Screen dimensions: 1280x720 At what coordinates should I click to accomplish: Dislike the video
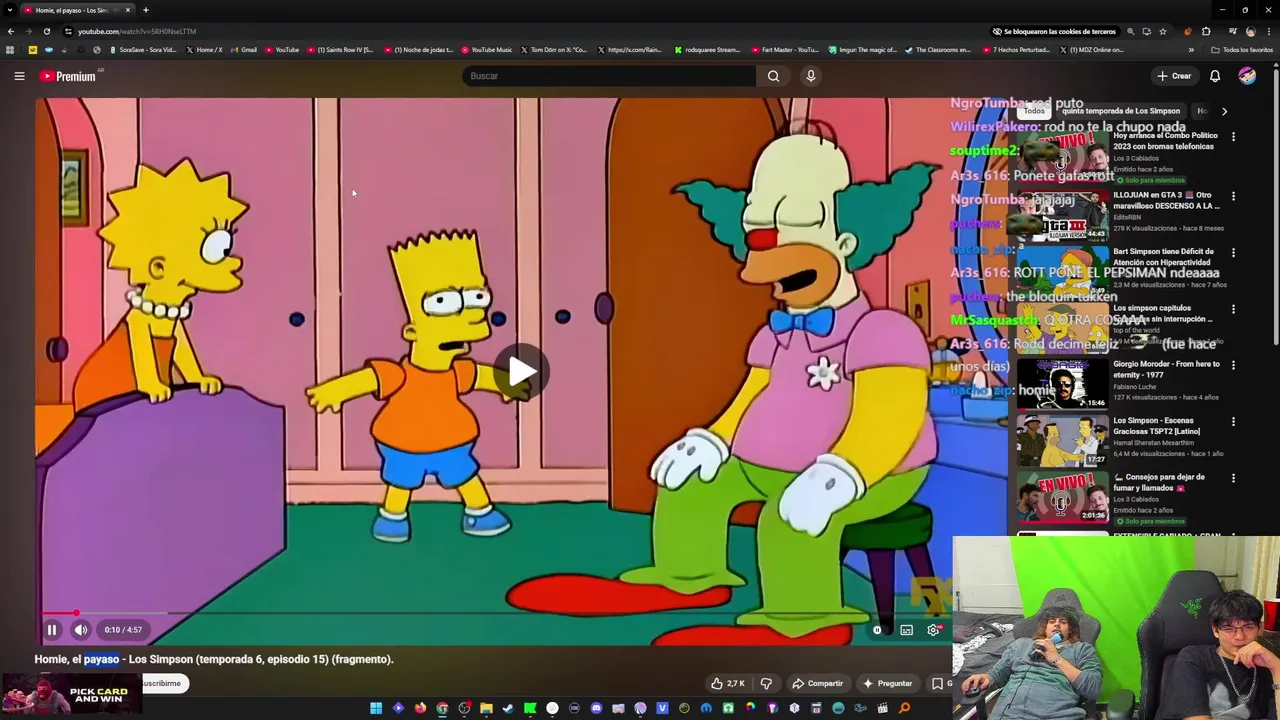pos(766,684)
